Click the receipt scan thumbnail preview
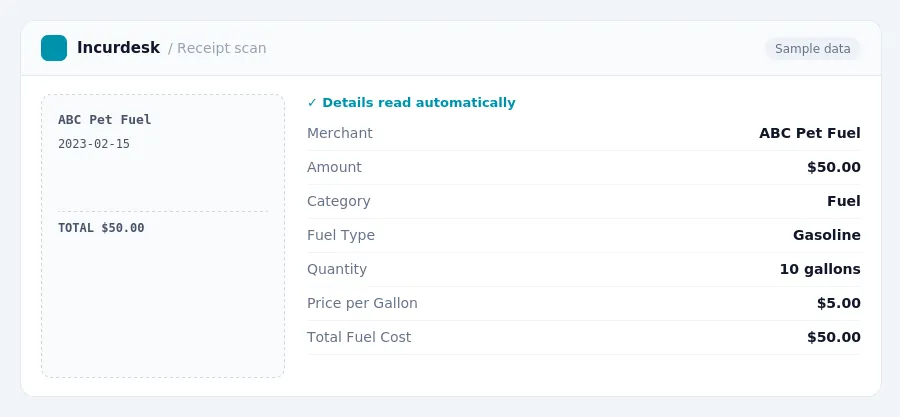 [x=163, y=236]
